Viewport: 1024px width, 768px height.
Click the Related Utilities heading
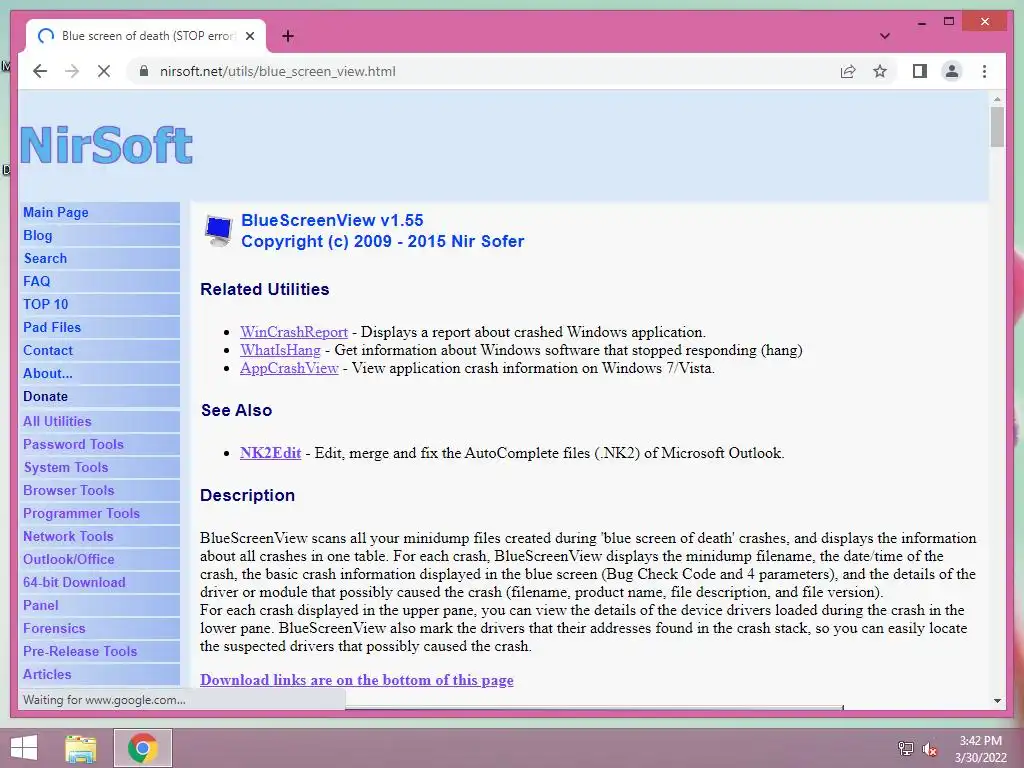(x=264, y=289)
